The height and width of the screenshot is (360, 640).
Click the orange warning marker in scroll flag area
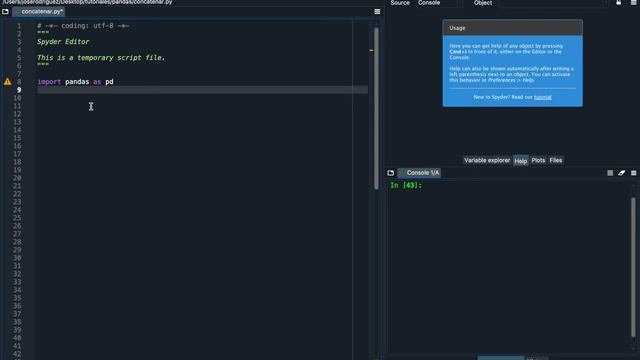pyautogui.click(x=371, y=50)
